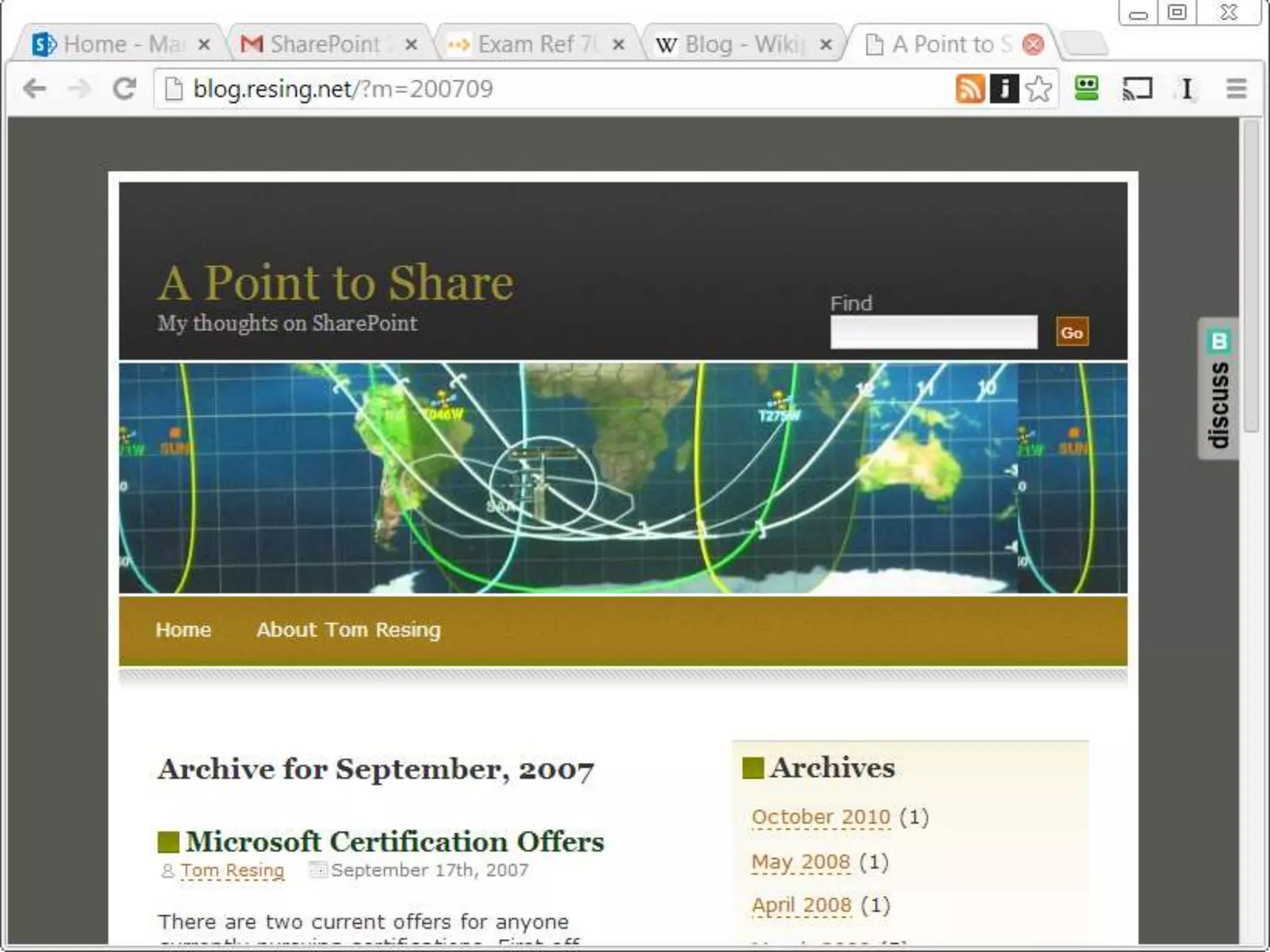
Task: Click the Cast screen icon
Action: coord(1137,89)
